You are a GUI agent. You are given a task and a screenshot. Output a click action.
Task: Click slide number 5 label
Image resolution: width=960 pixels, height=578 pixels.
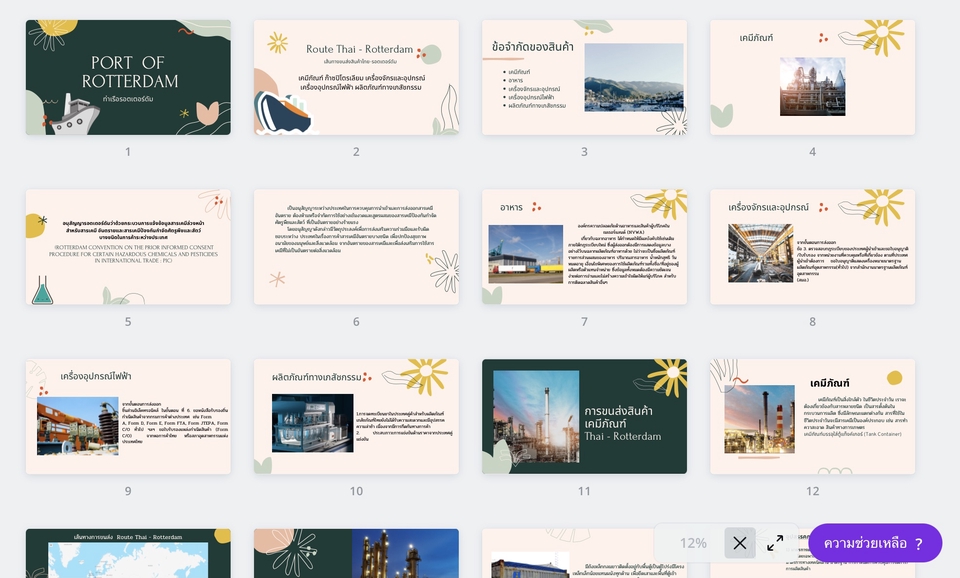pyautogui.click(x=128, y=321)
